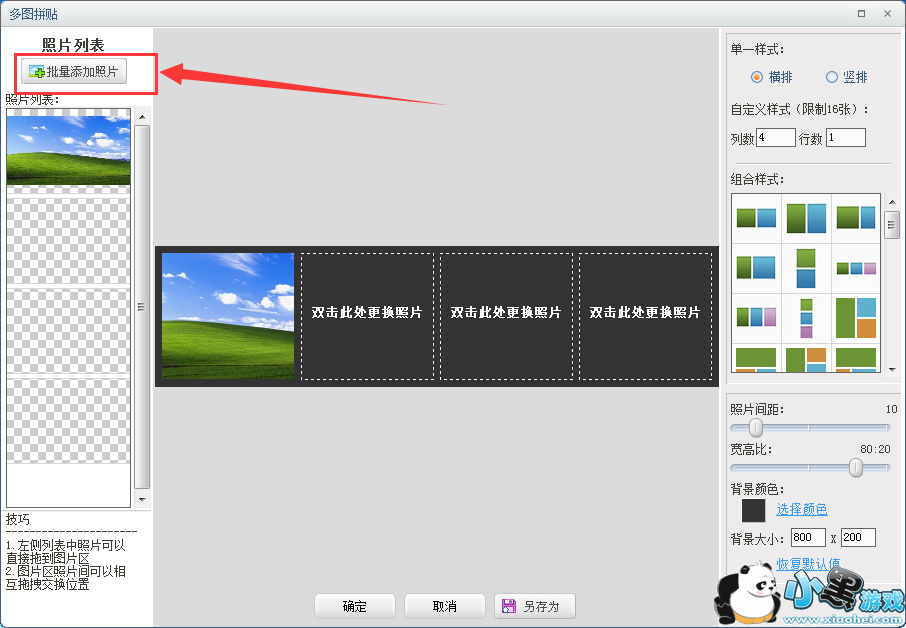This screenshot has width=906, height=628.
Task: Click the 照片间距 photo spacing slider handle
Action: [x=756, y=428]
